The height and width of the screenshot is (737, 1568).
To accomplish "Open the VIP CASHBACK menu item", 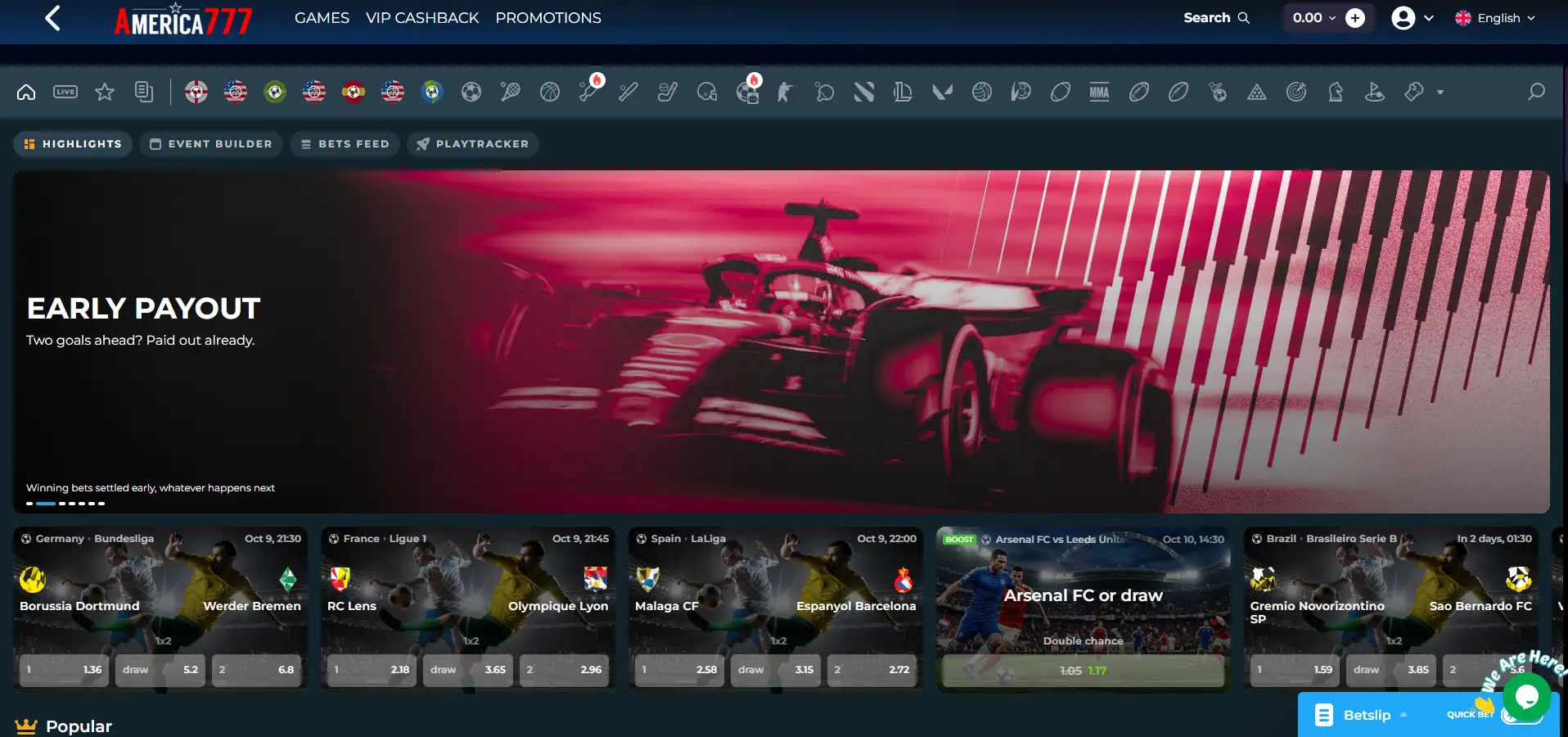I will pyautogui.click(x=422, y=18).
